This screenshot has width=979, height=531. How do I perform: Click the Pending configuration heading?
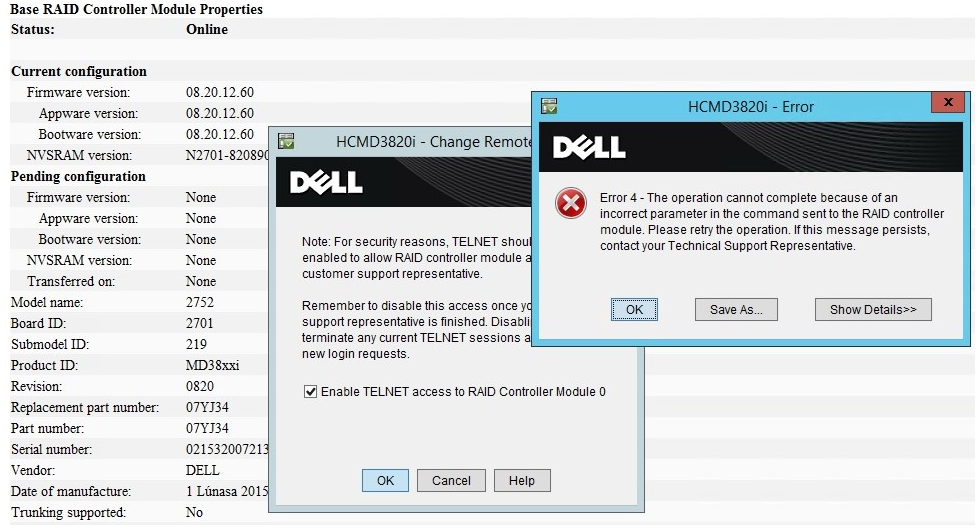[x=78, y=176]
